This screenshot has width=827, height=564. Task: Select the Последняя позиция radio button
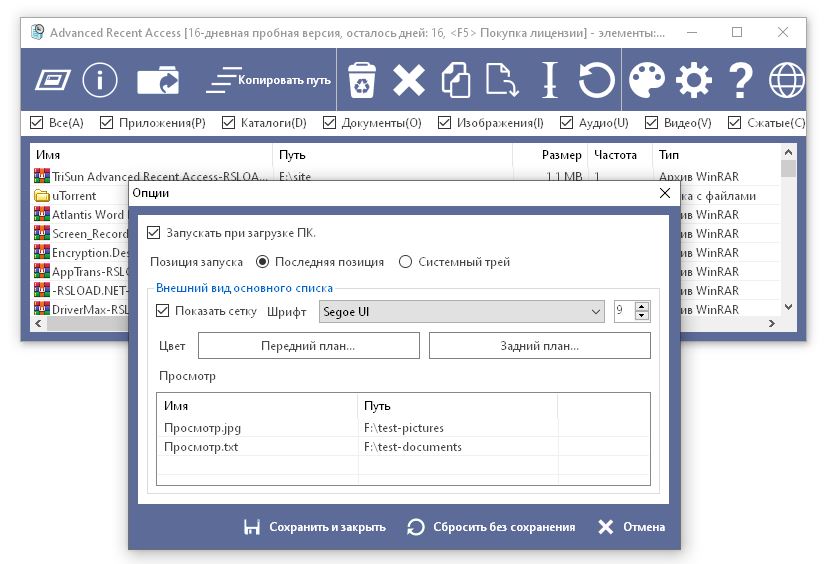click(x=262, y=262)
